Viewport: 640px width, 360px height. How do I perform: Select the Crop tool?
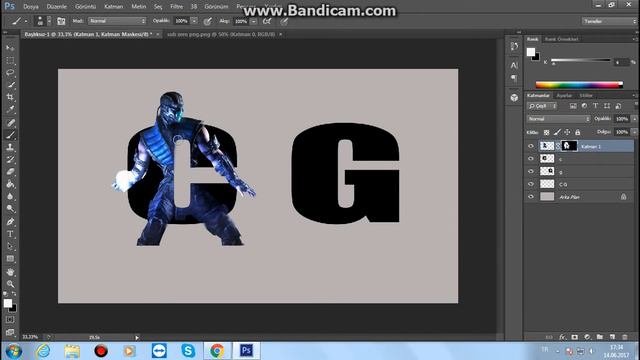[10, 97]
